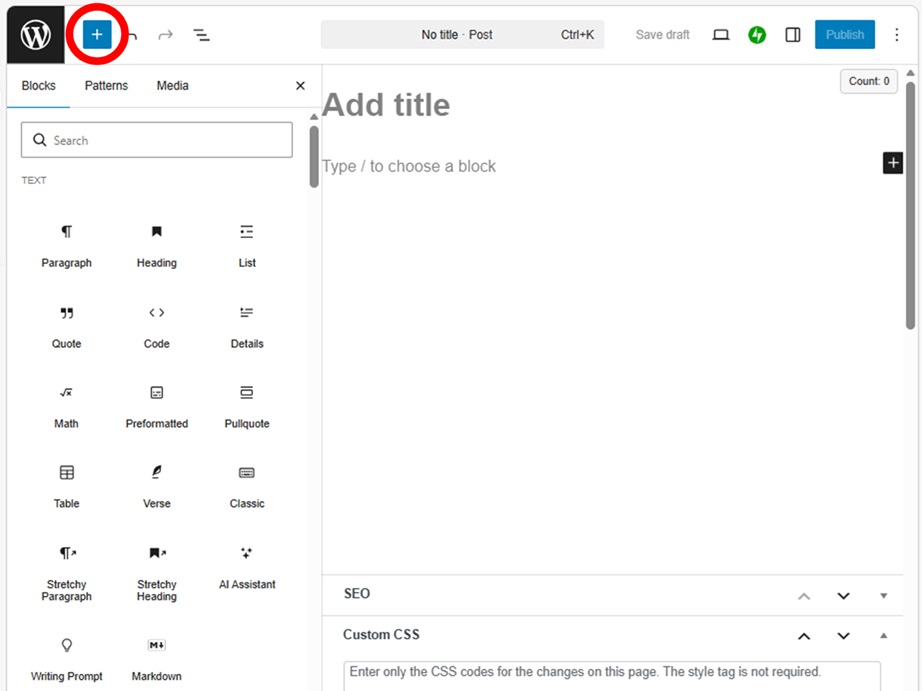Viewport: 922px width, 691px height.
Task: Insert a Table block
Action: [x=67, y=484]
